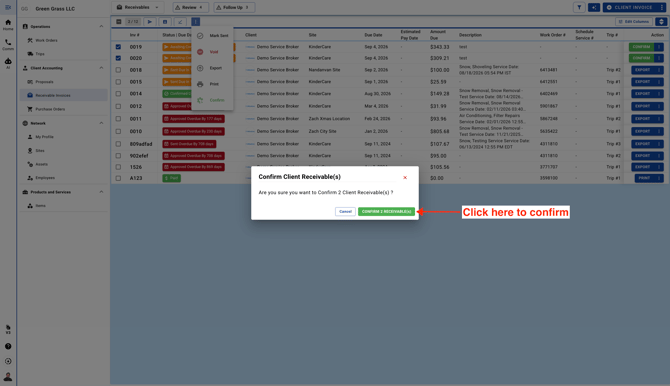Switch to the Review tab

191,7
